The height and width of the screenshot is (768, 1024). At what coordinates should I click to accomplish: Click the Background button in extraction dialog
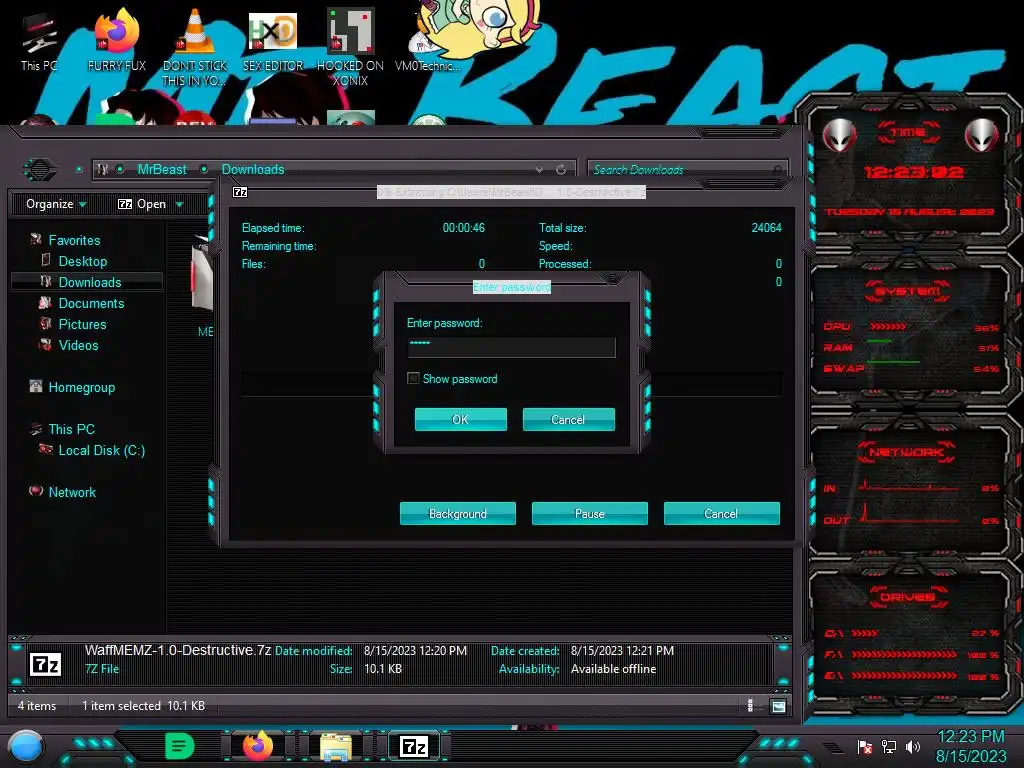[x=458, y=513]
